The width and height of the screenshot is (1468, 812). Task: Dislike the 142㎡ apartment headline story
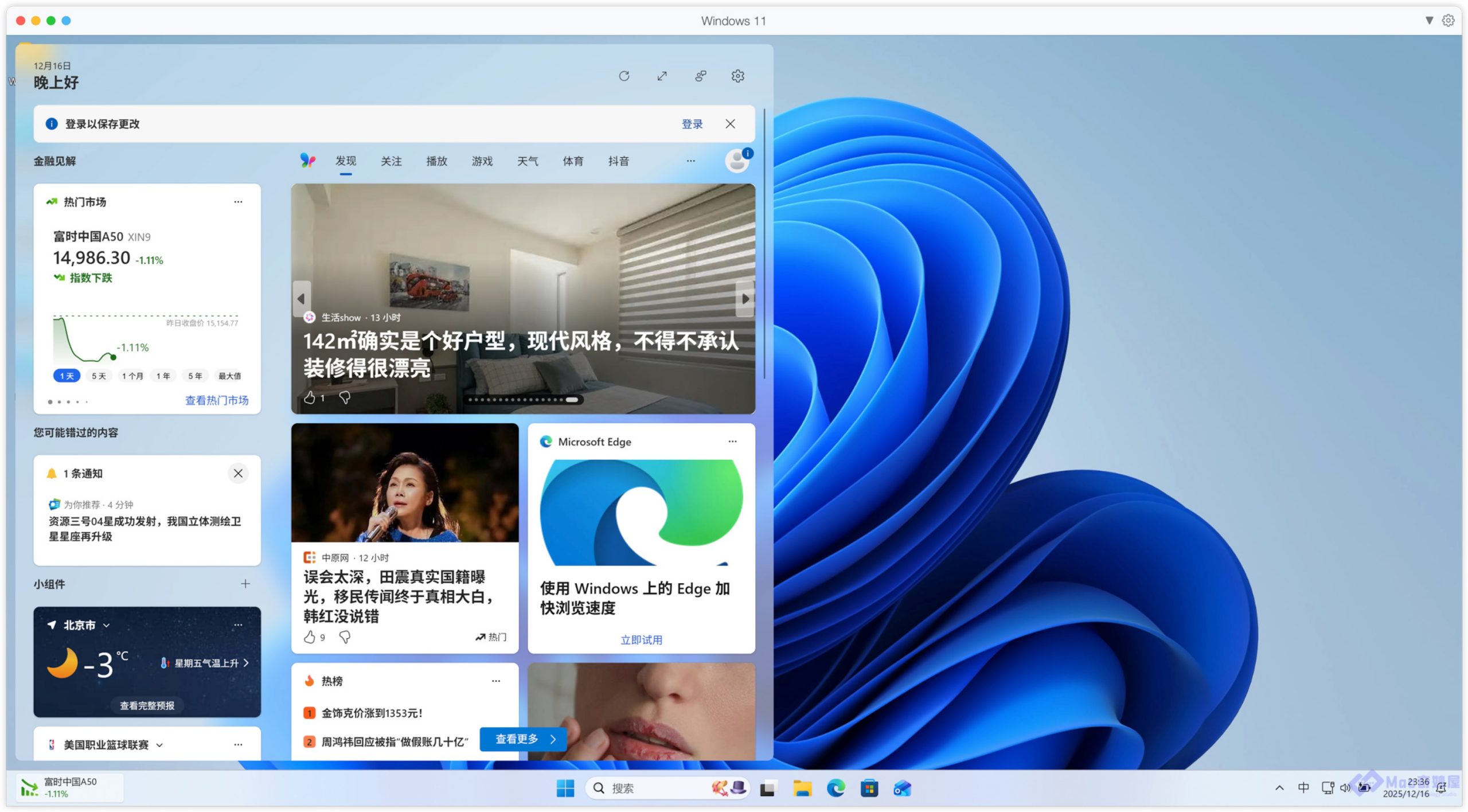click(x=345, y=397)
